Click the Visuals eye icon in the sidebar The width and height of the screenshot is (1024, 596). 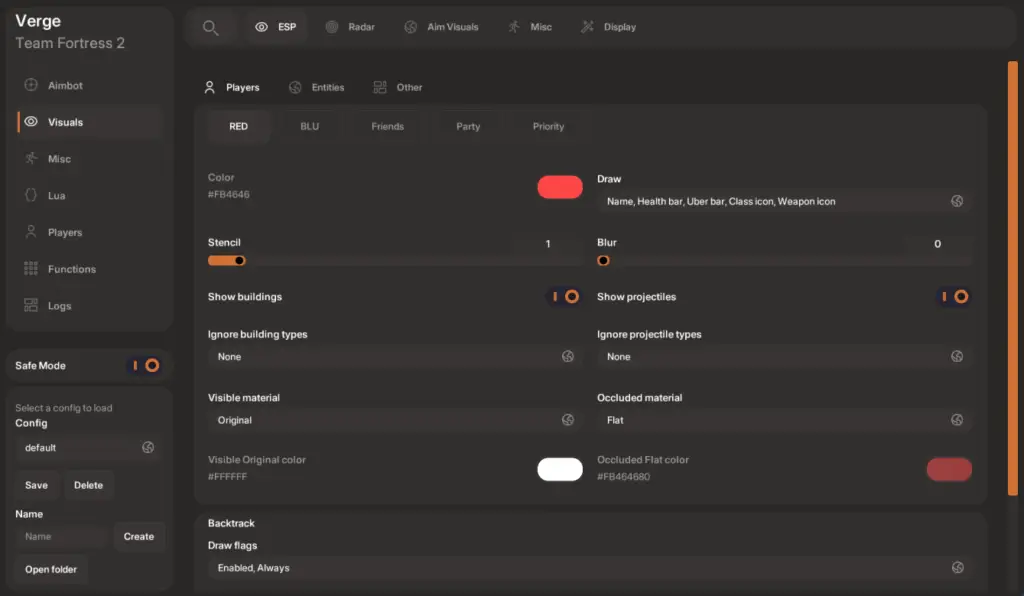(x=31, y=121)
